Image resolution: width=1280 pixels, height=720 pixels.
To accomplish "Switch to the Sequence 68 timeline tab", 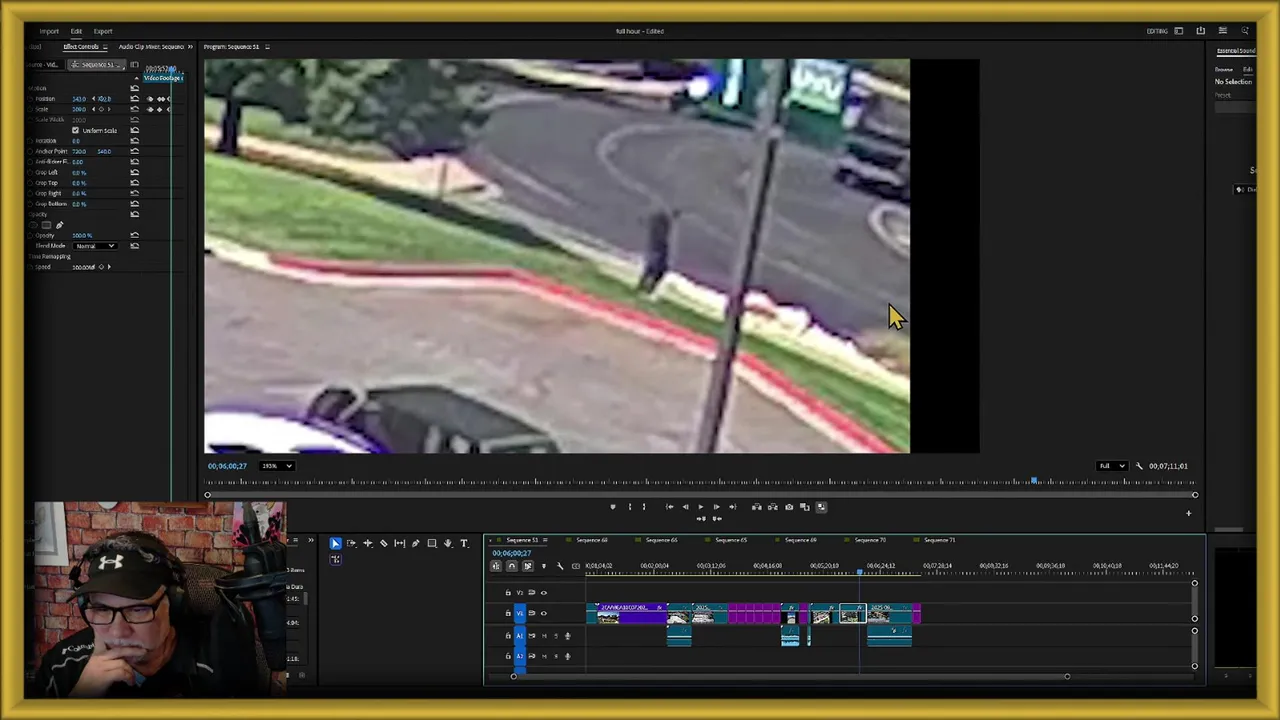I will 592,540.
